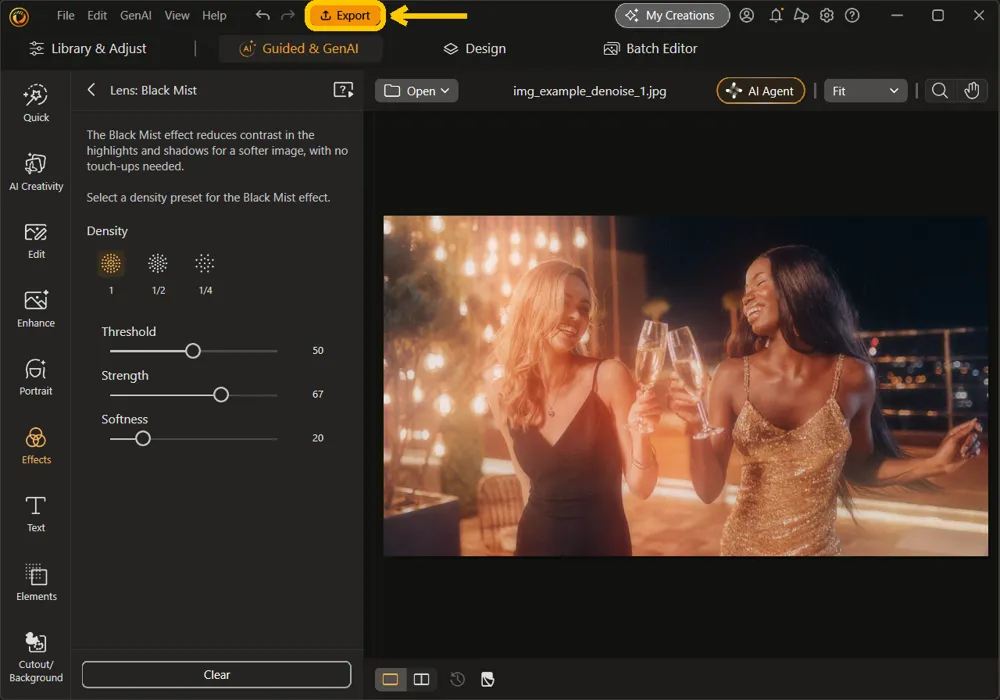Click the redo arrow
The image size is (1000, 700).
pos(288,15)
